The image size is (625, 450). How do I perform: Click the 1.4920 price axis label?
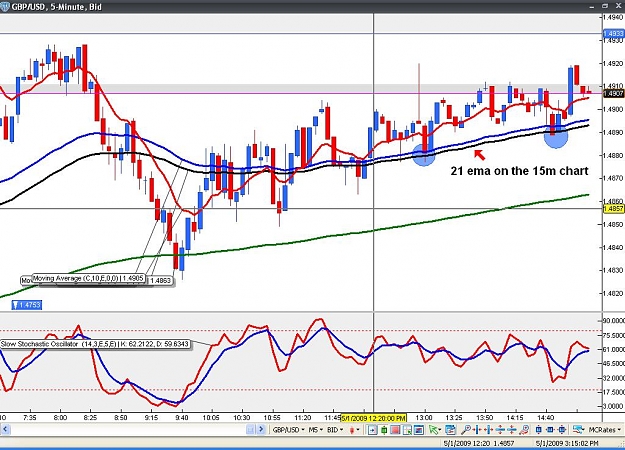[x=614, y=63]
